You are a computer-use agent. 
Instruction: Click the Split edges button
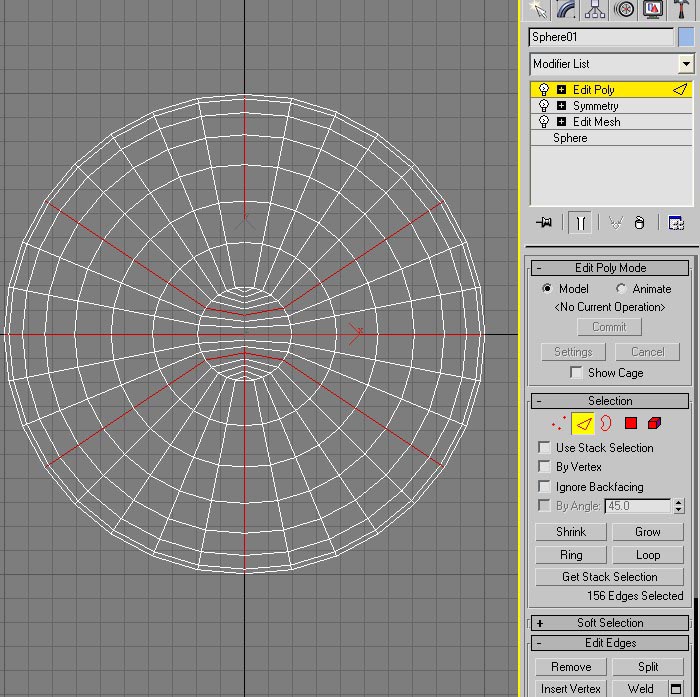648,667
